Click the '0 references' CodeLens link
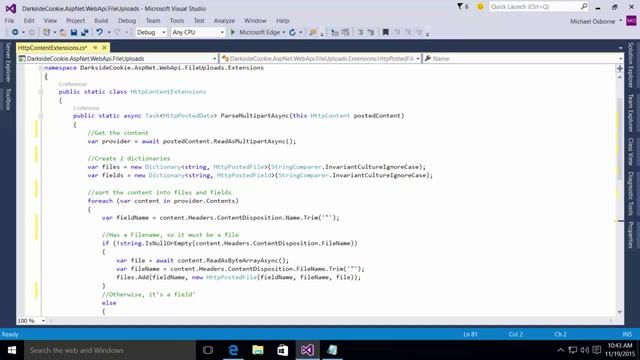Image resolution: width=640 pixels, height=360 pixels. click(x=73, y=84)
